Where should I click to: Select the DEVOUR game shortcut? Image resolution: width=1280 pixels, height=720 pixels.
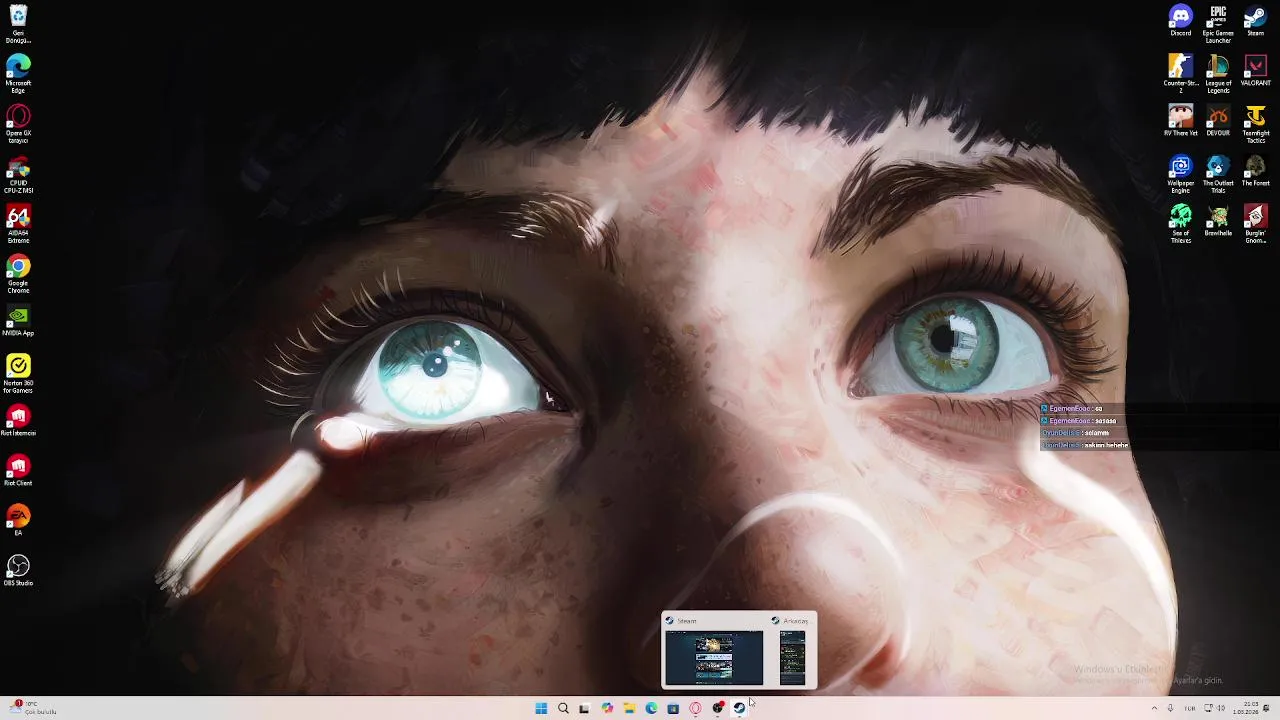tap(1218, 121)
